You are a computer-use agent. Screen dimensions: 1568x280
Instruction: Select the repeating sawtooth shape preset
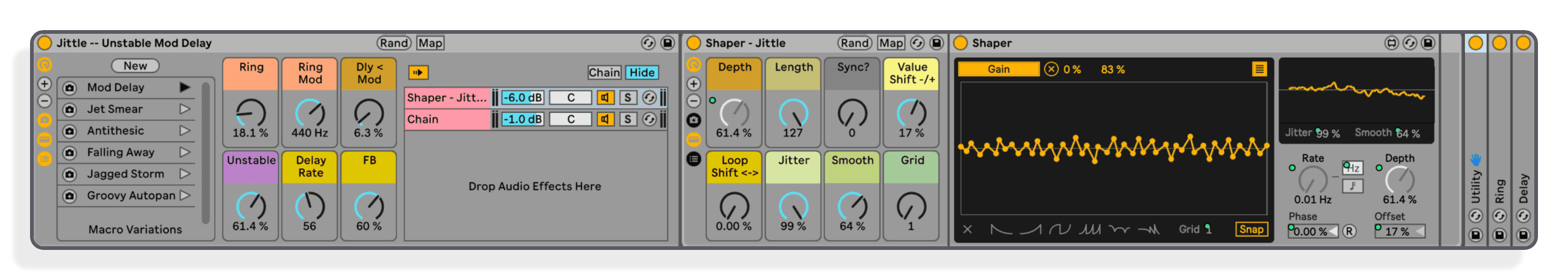[1090, 230]
